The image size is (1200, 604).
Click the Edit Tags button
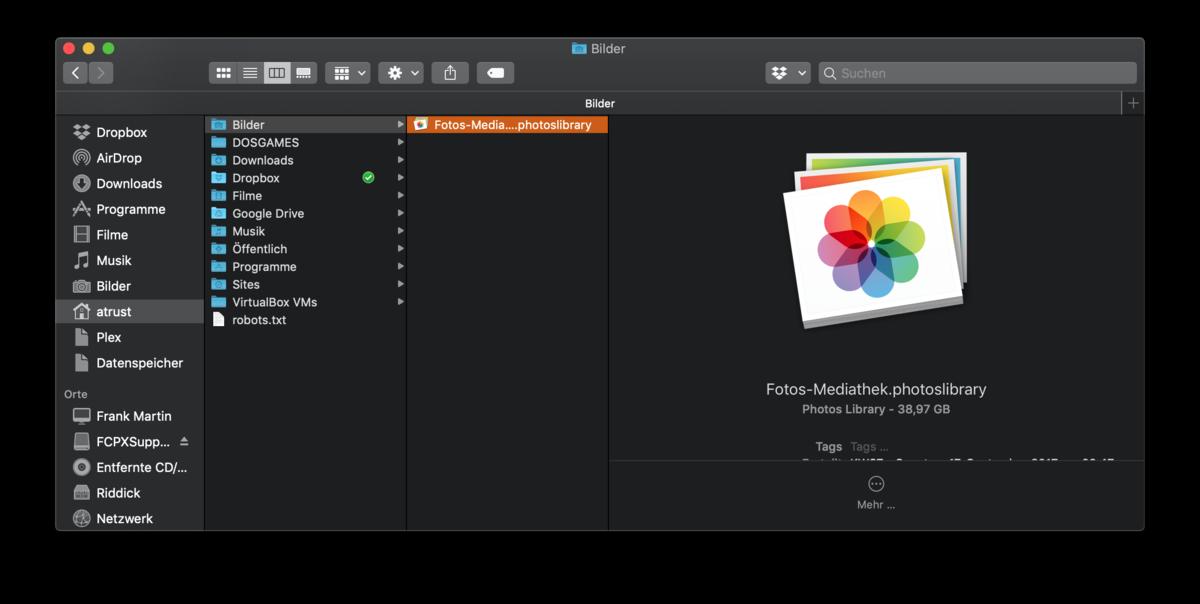click(x=495, y=73)
